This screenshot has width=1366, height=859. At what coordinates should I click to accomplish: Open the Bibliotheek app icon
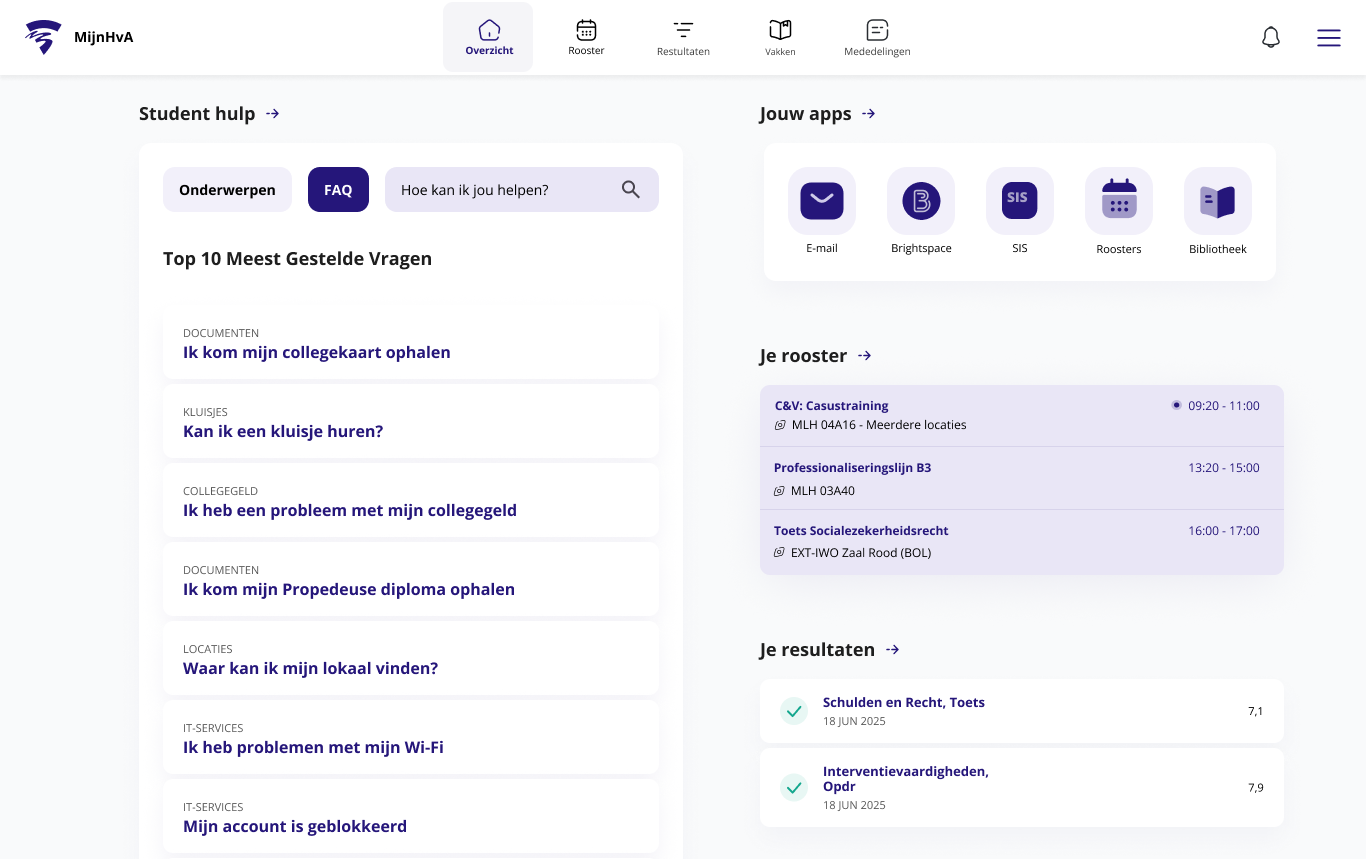pyautogui.click(x=1217, y=201)
